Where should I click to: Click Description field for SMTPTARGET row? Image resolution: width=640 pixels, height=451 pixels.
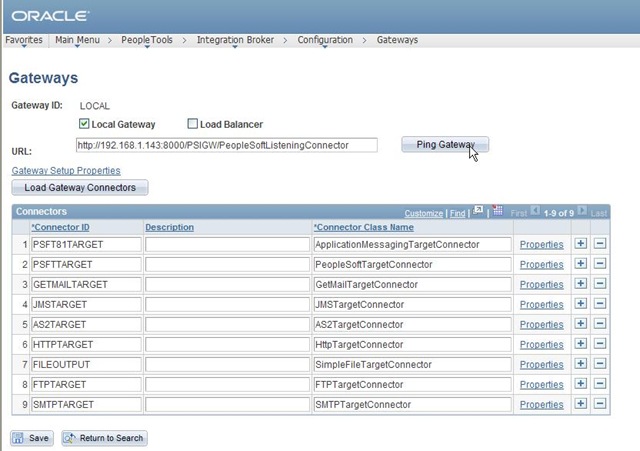pyautogui.click(x=227, y=404)
